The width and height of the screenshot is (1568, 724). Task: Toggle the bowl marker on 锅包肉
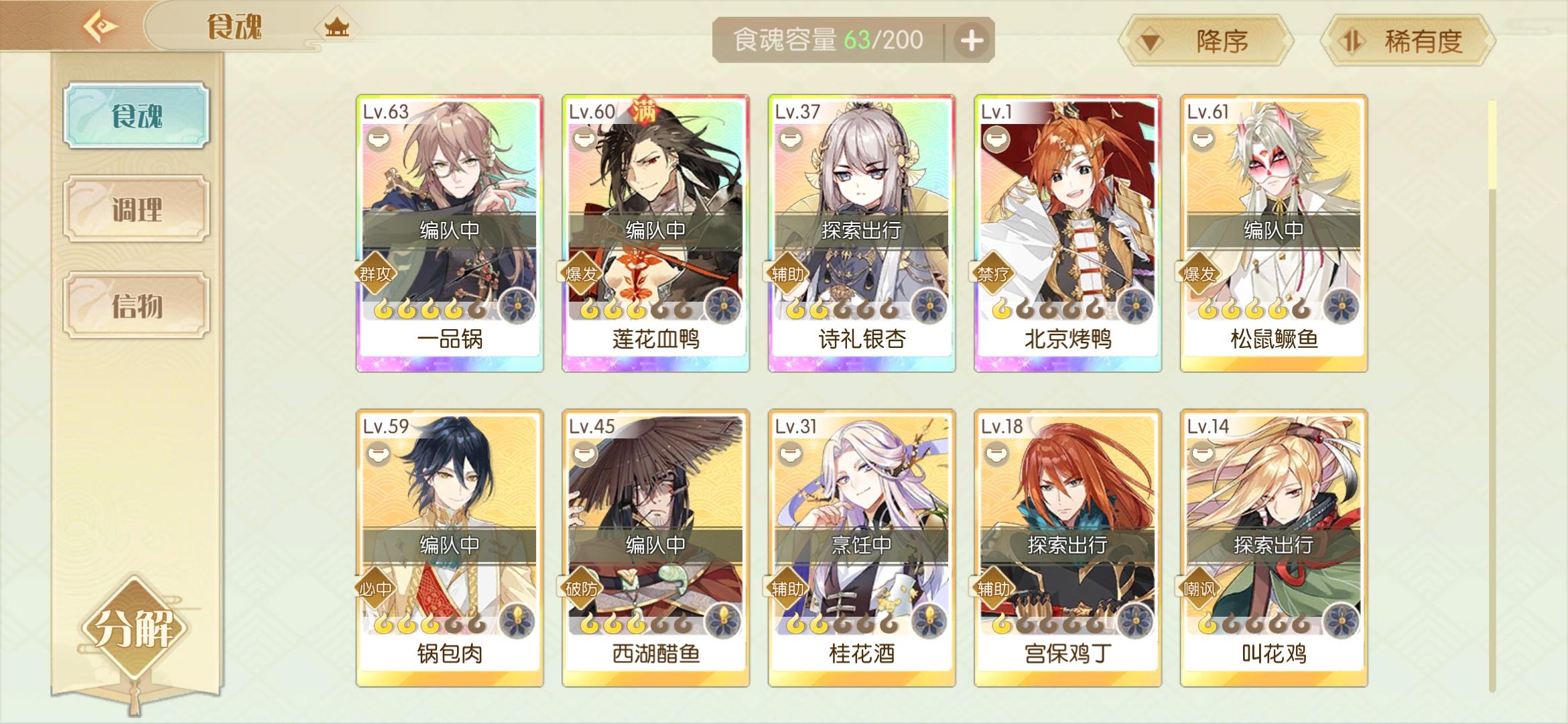[x=379, y=455]
